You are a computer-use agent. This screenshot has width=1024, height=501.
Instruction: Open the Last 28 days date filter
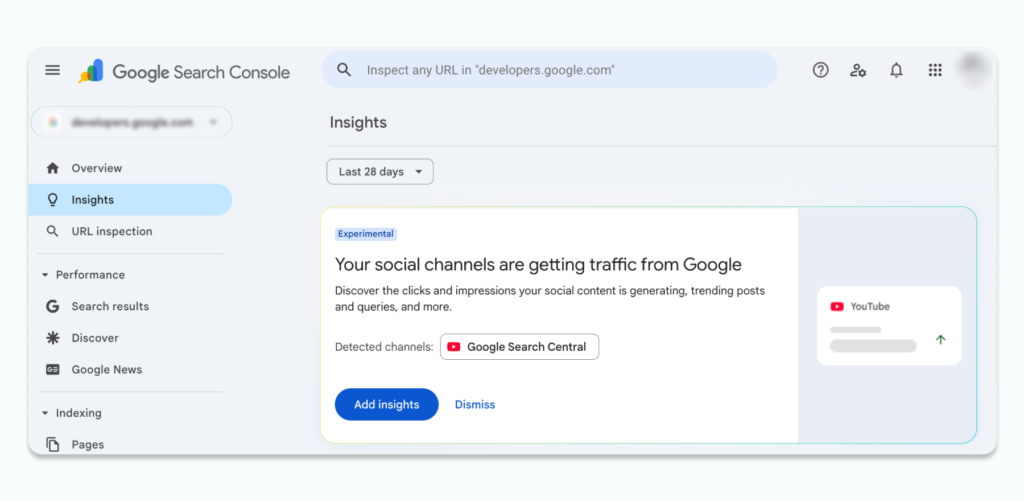click(380, 172)
